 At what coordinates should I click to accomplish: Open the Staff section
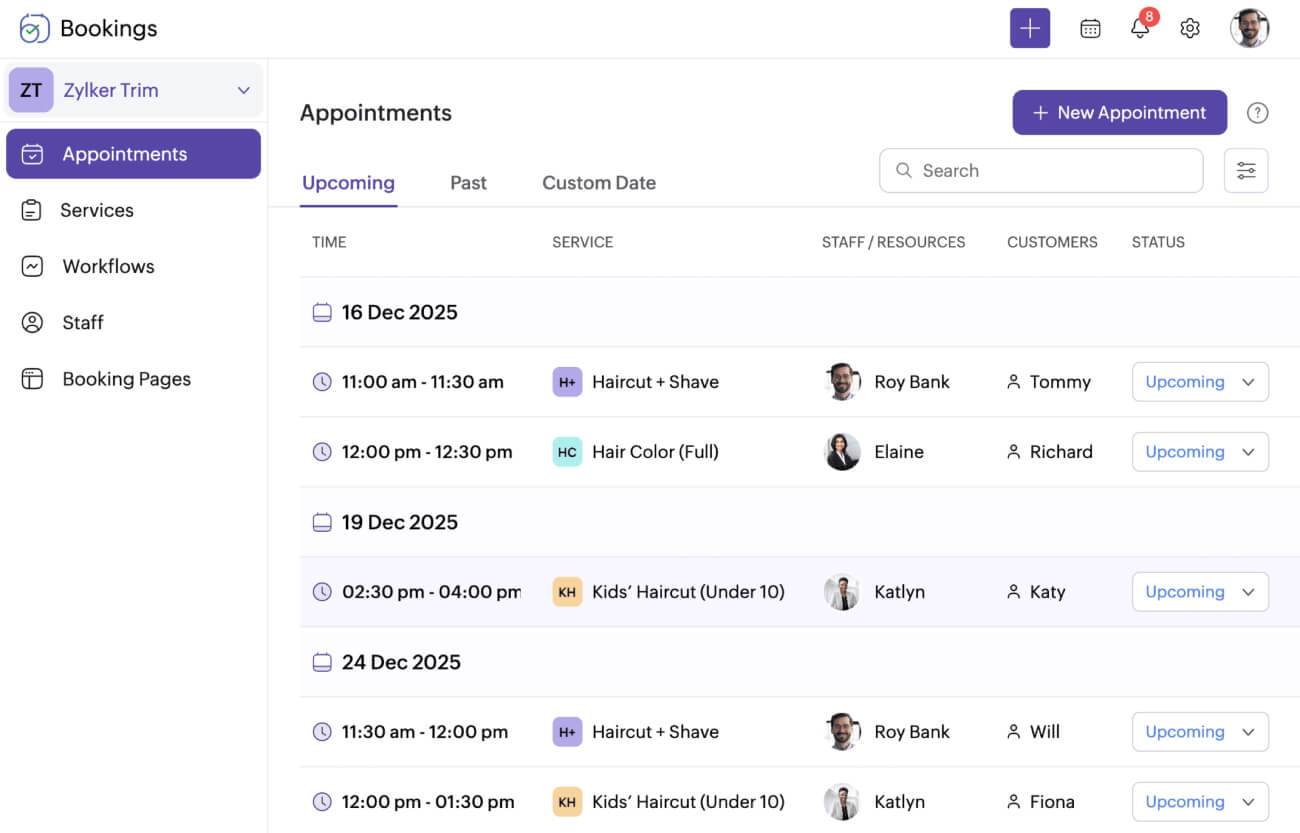(83, 322)
